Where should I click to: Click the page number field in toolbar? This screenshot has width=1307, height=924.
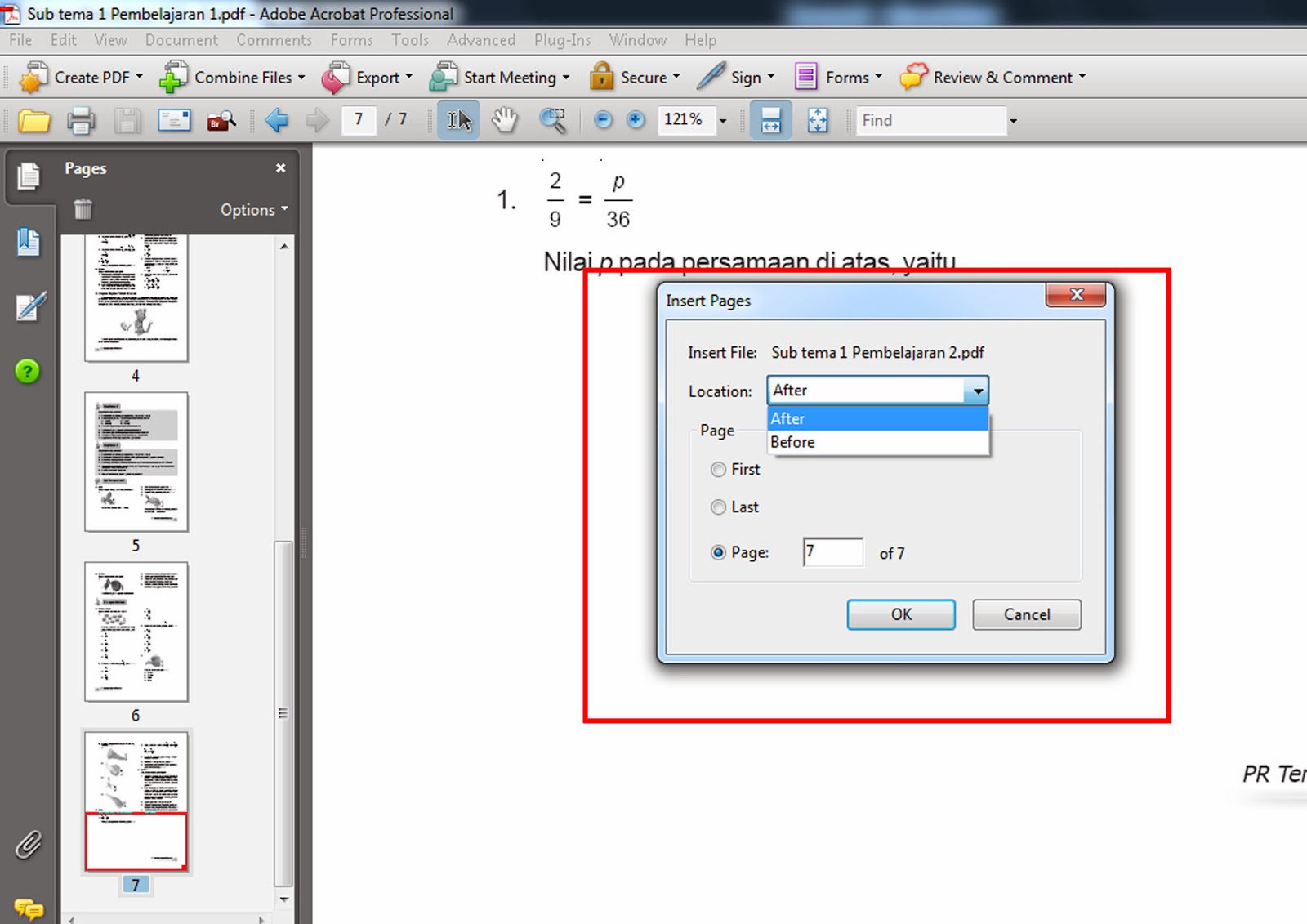coord(359,120)
